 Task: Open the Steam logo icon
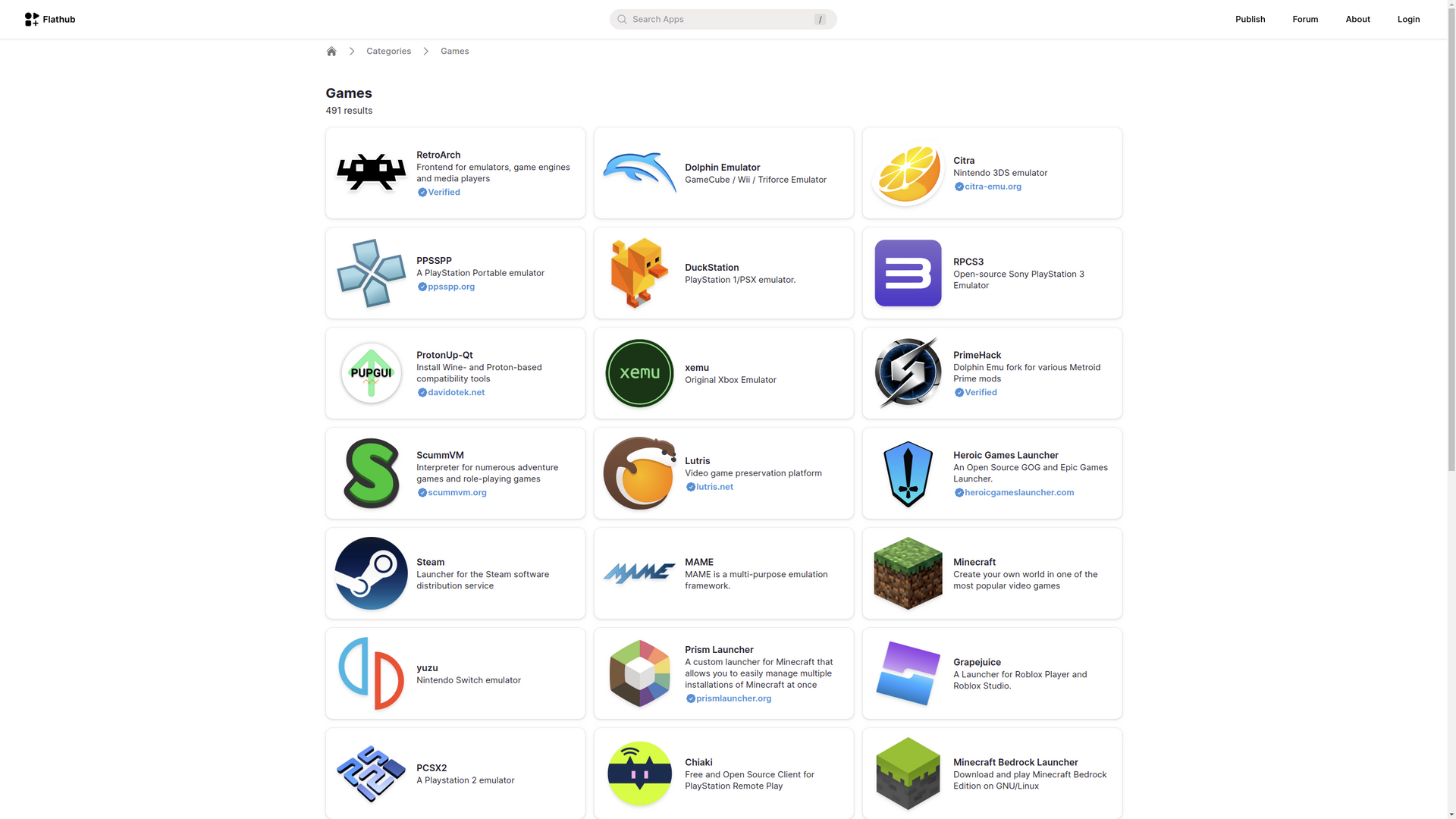[x=371, y=573]
